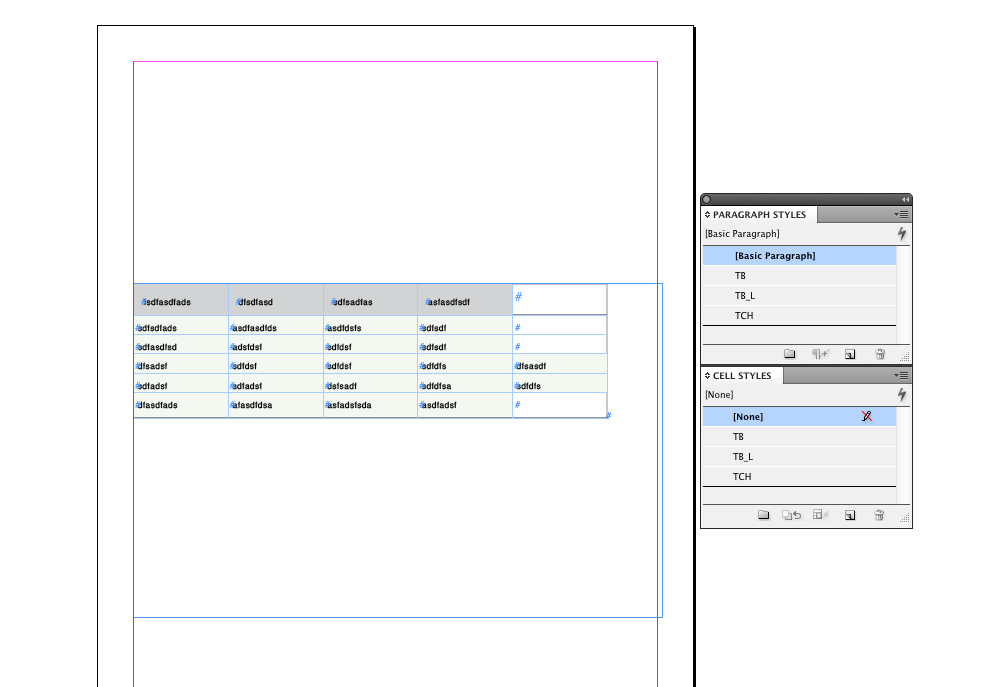
Task: Click the Cell Styles Quick Apply lightning
Action: pos(903,394)
